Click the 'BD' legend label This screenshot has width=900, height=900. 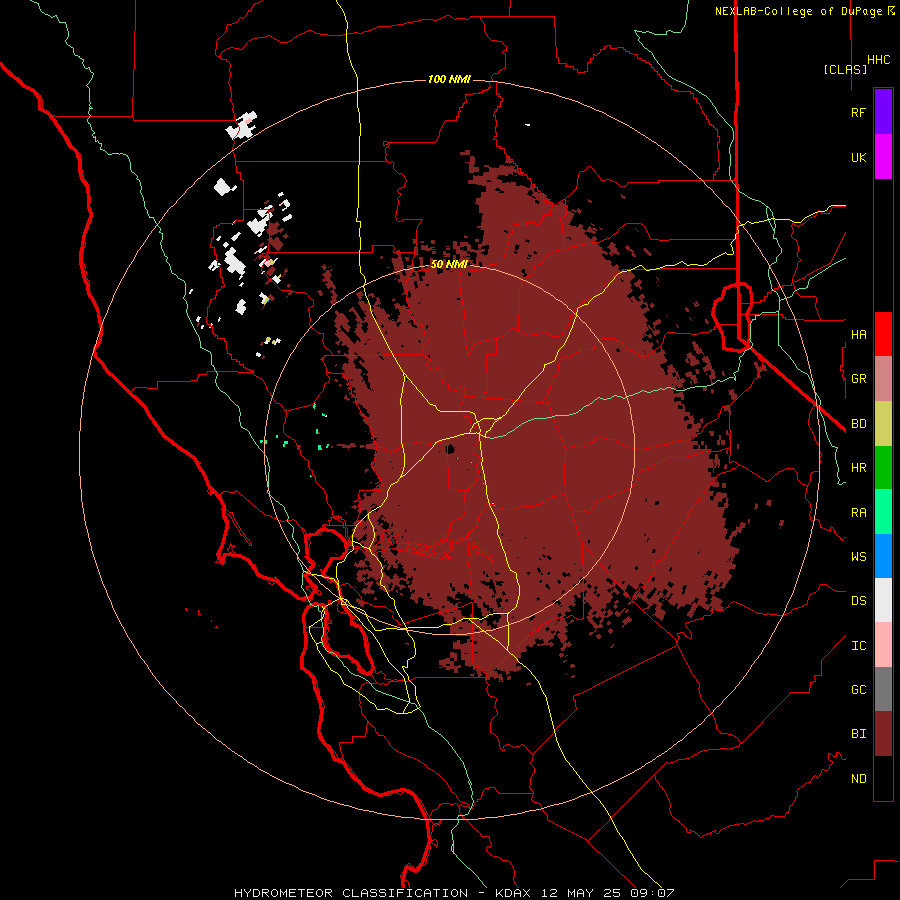pyautogui.click(x=858, y=424)
